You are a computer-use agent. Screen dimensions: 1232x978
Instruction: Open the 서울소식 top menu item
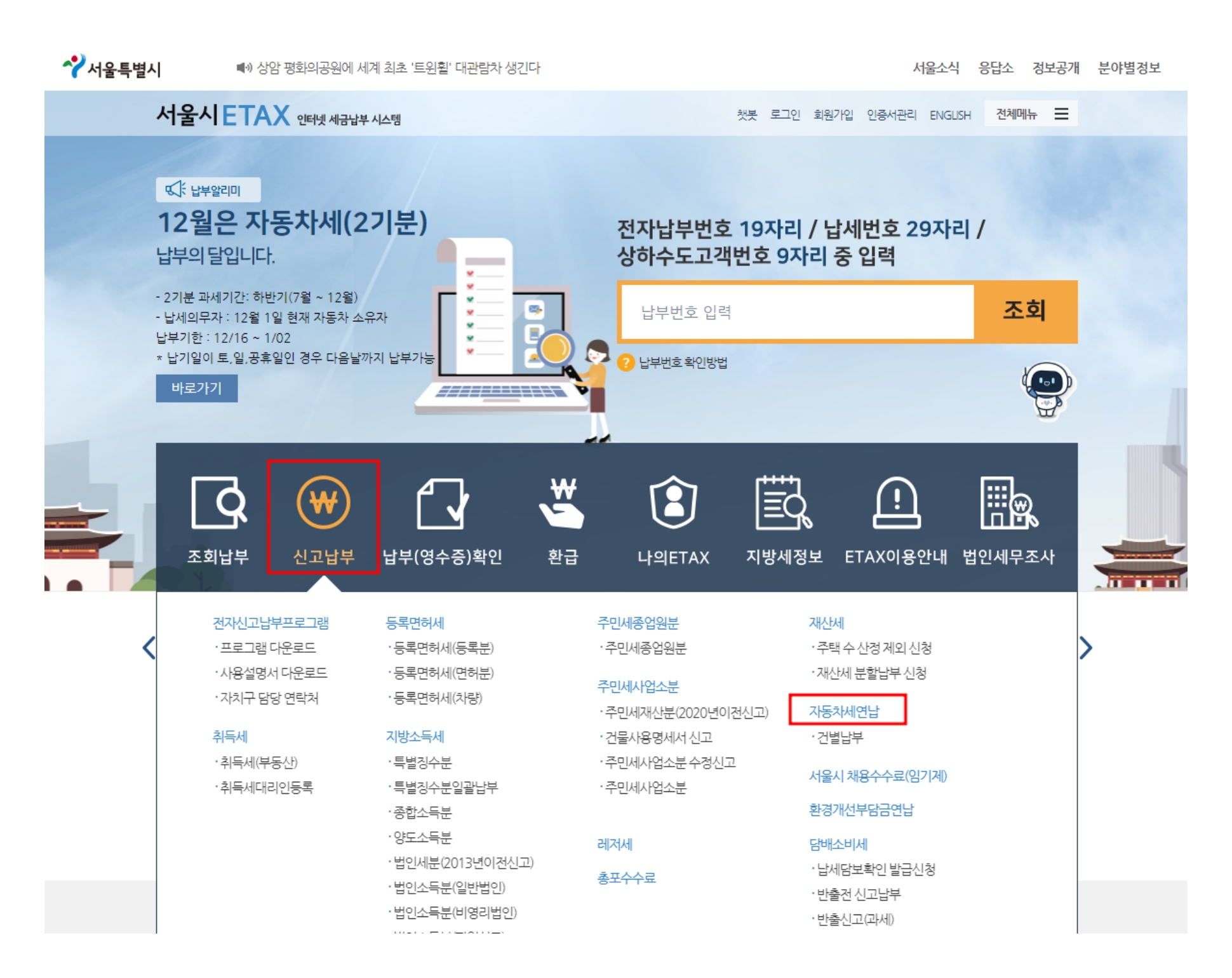pyautogui.click(x=935, y=68)
